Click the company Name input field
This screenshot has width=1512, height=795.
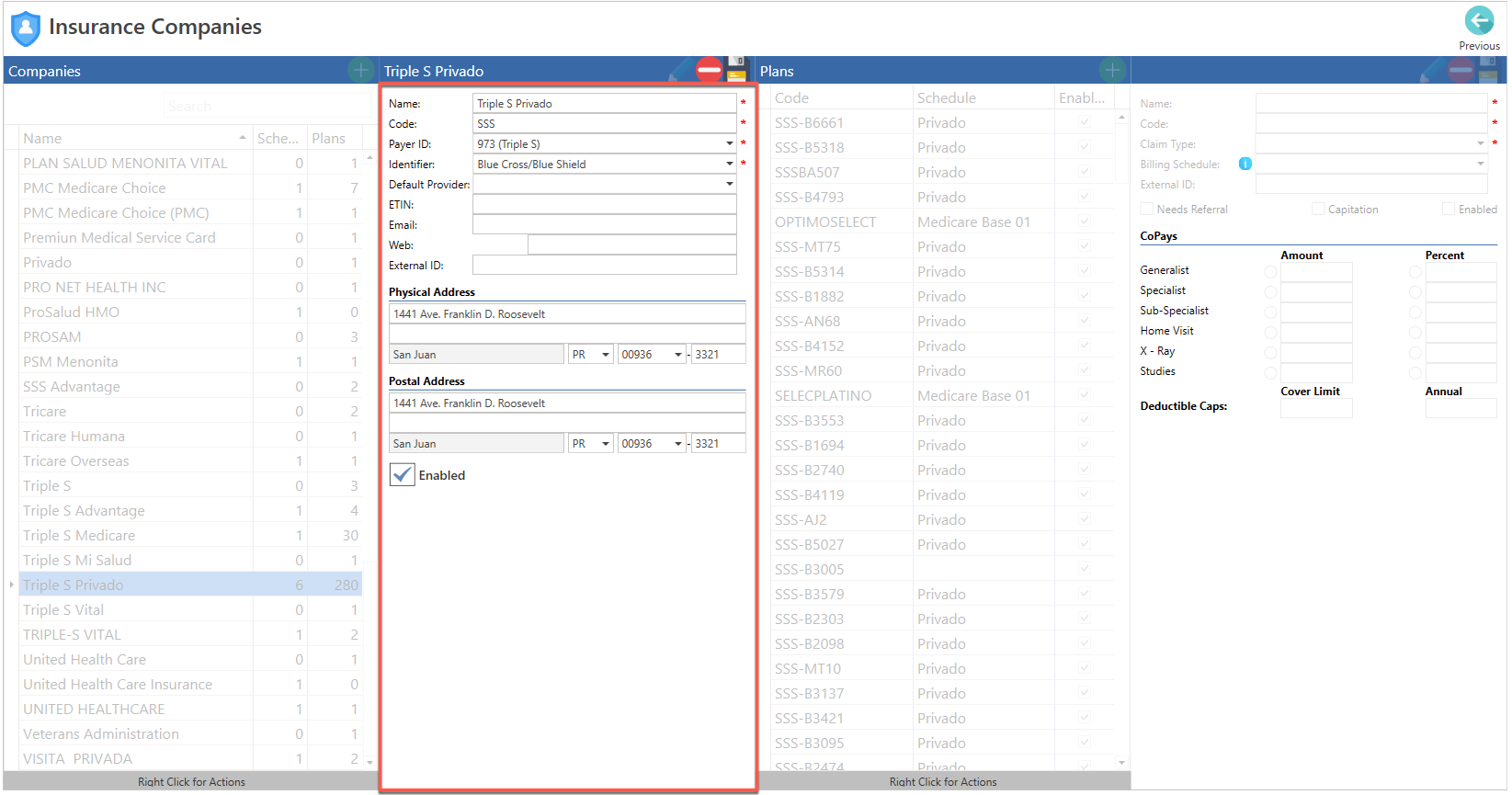coord(604,103)
